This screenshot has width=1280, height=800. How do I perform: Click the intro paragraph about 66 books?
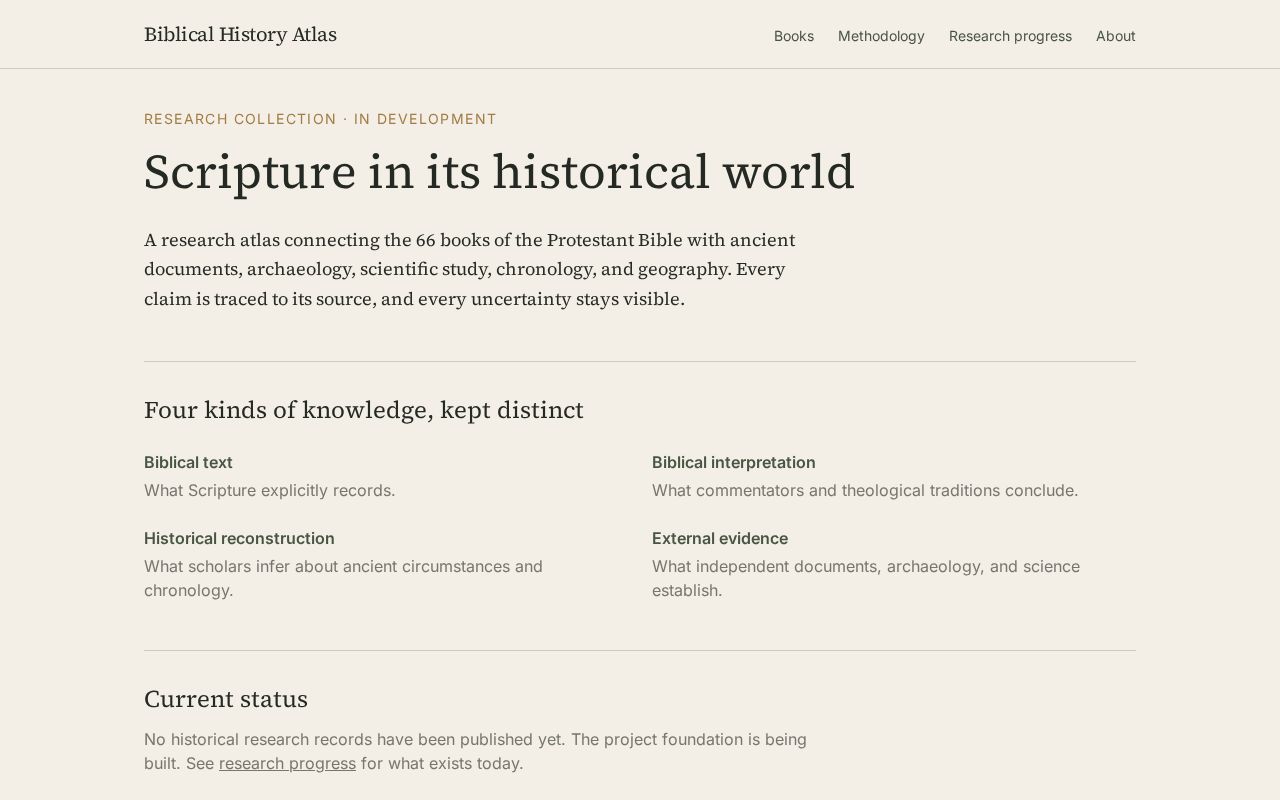pyautogui.click(x=470, y=270)
